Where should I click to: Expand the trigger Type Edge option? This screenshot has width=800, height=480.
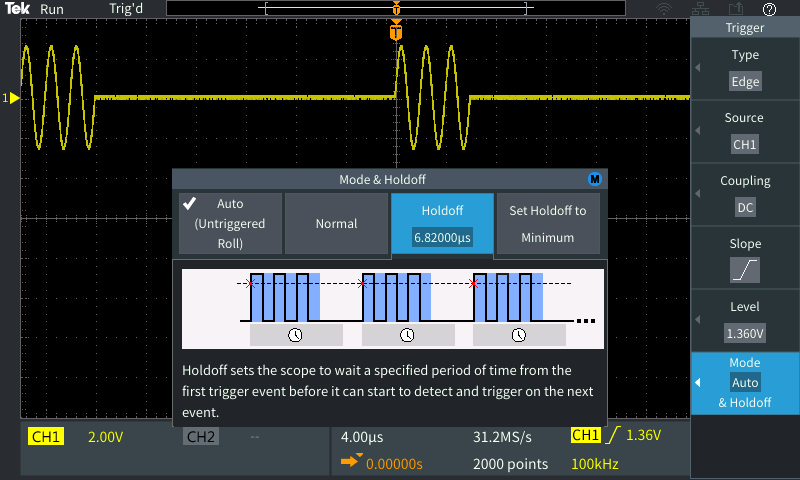pos(745,69)
